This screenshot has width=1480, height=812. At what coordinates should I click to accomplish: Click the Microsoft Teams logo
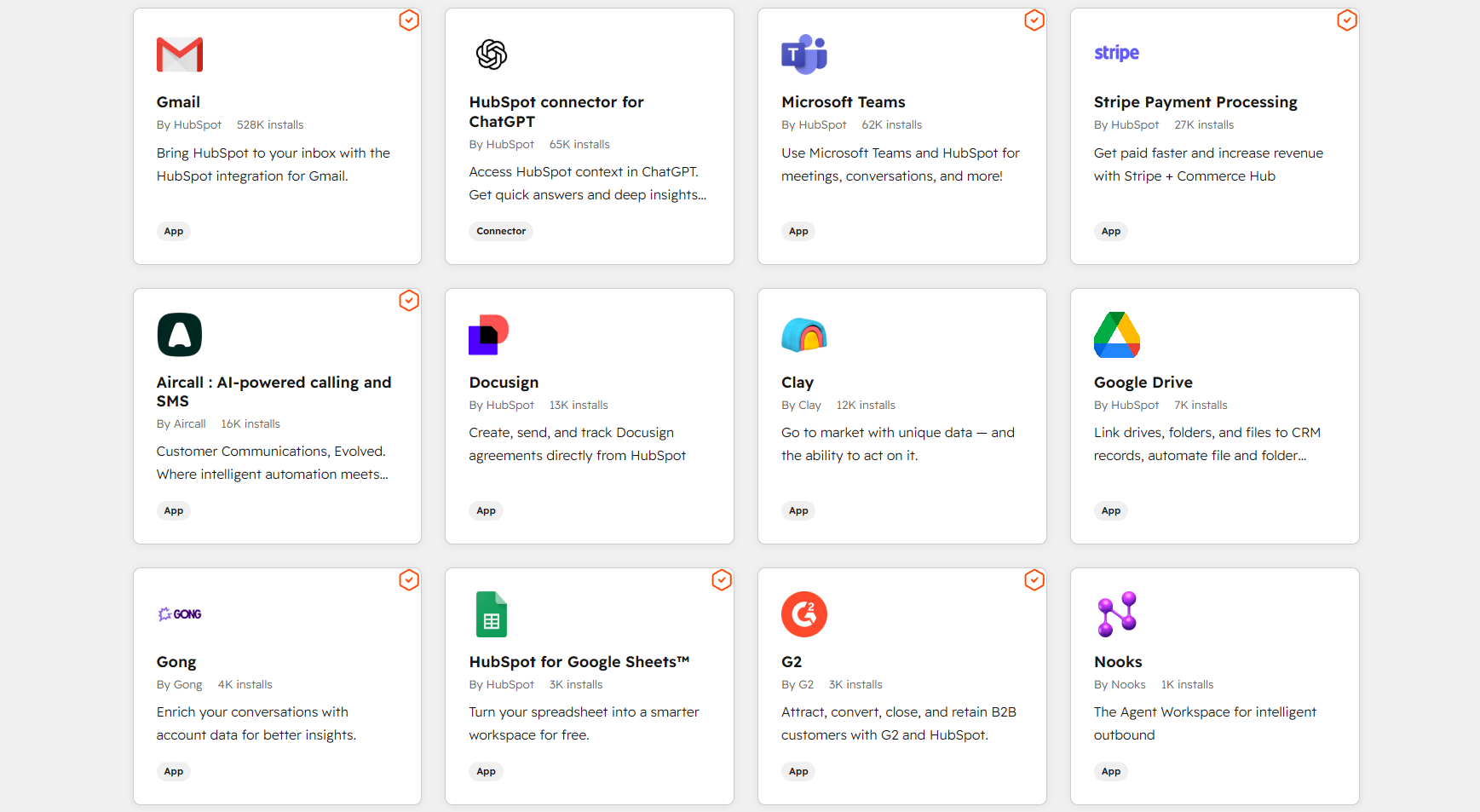click(804, 55)
